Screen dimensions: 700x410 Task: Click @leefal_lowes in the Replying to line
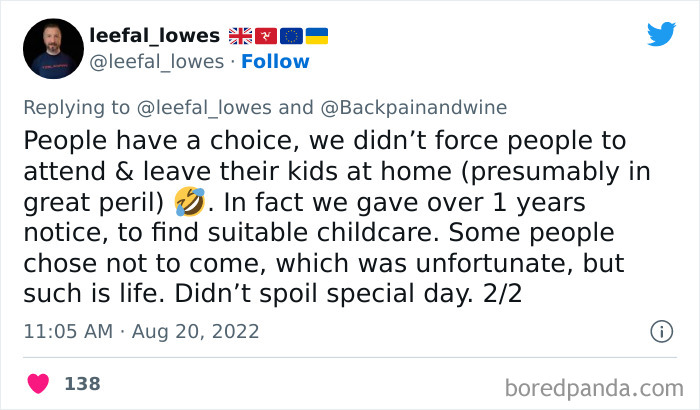(216, 108)
